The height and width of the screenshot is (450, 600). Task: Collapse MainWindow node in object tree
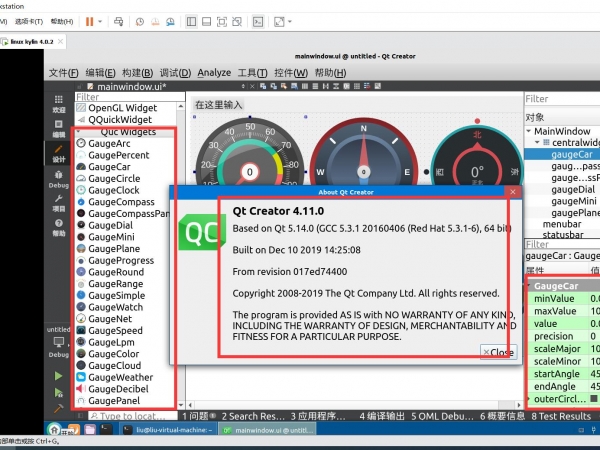click(529, 131)
